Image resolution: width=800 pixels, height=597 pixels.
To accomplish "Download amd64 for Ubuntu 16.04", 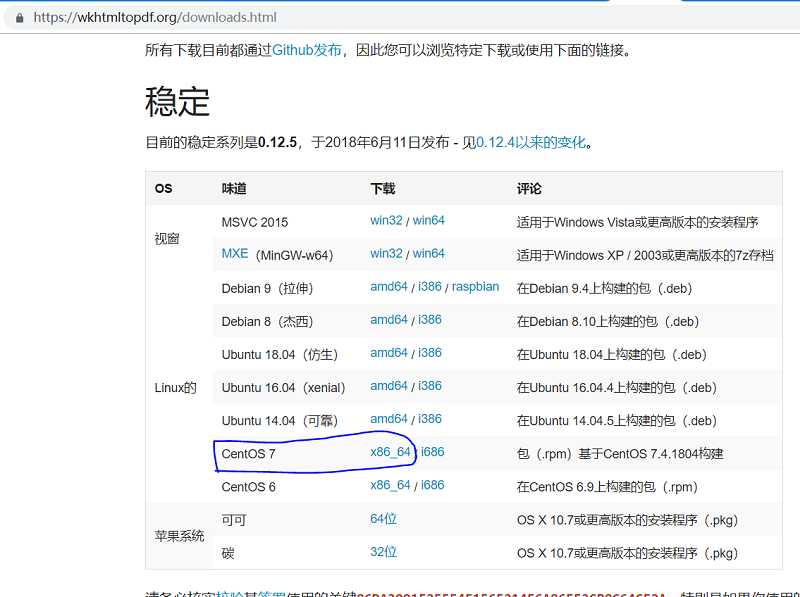I will (389, 386).
